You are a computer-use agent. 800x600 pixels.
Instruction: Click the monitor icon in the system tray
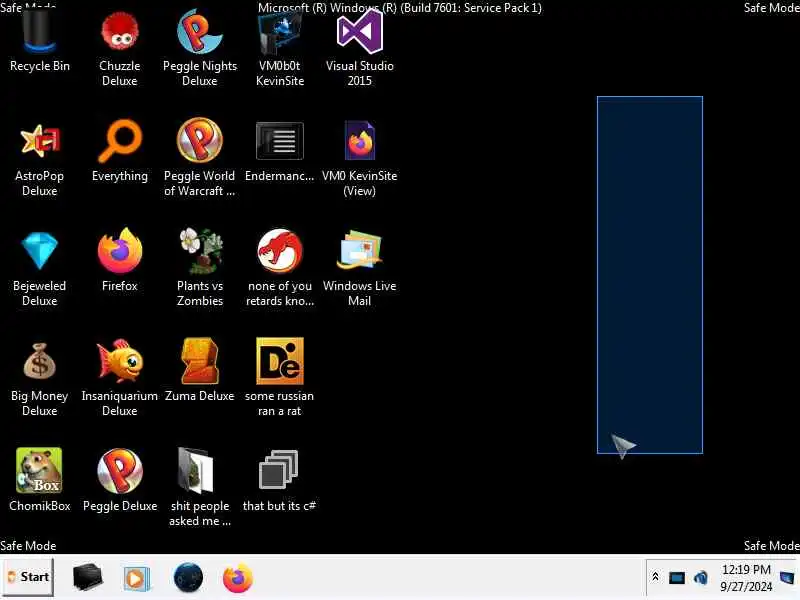[677, 578]
